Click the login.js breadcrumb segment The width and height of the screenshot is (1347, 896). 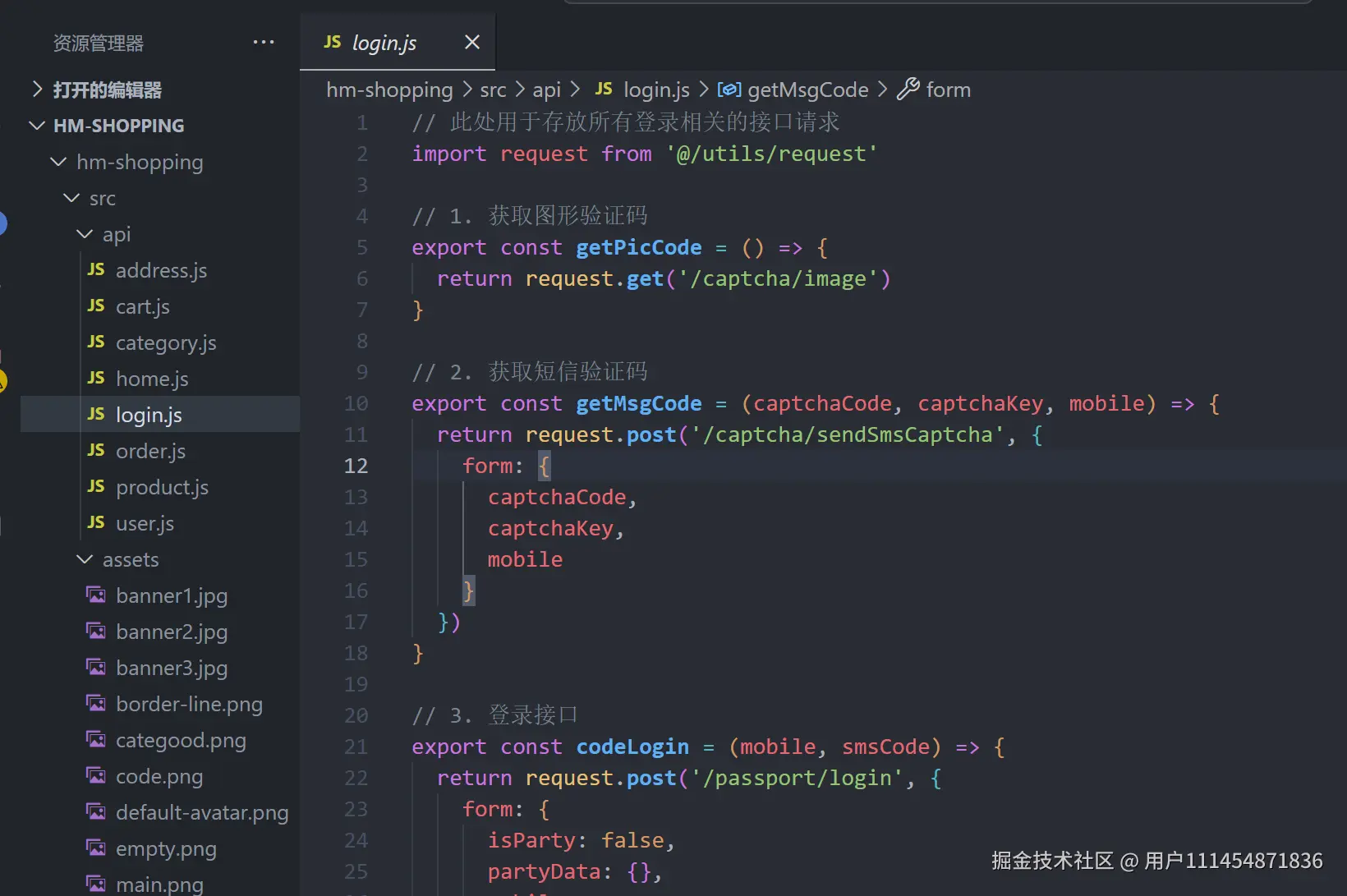tap(656, 90)
